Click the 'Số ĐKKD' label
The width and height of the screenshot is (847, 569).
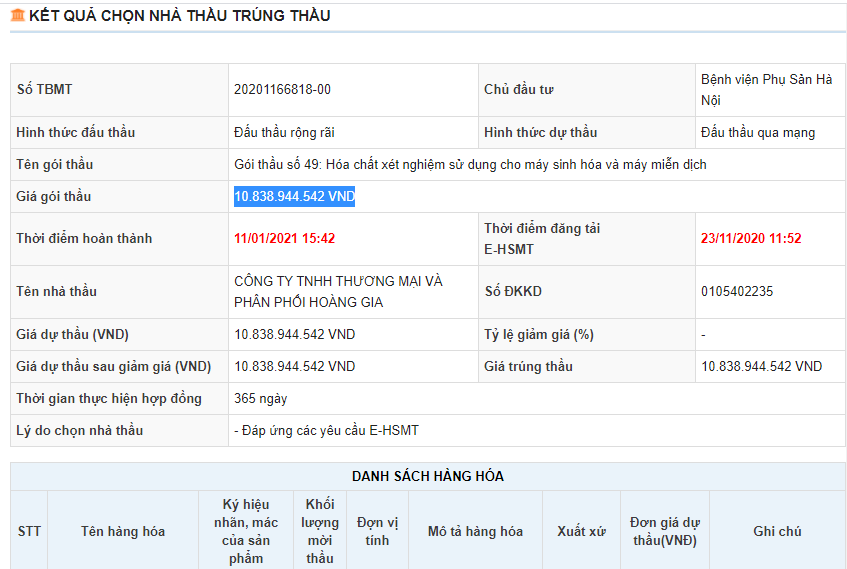click(513, 291)
